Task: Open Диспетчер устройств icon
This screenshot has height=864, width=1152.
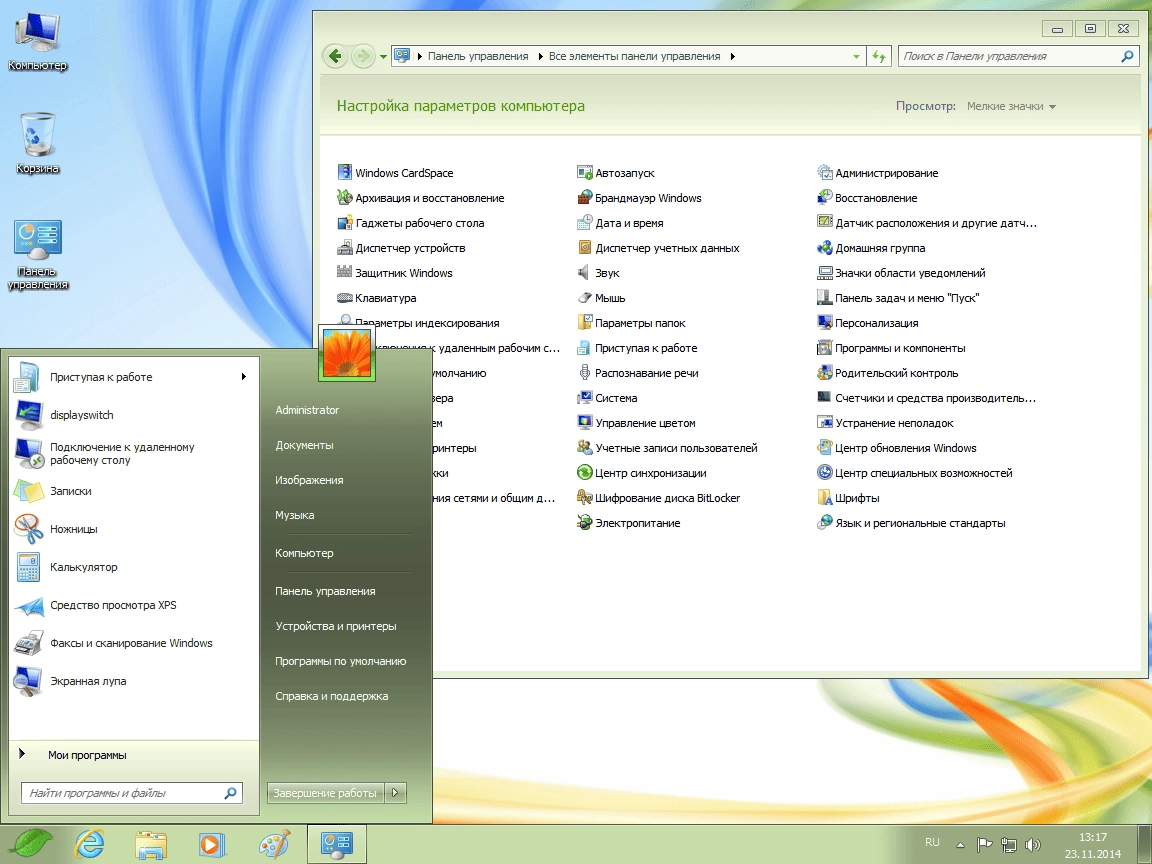Action: 345,248
